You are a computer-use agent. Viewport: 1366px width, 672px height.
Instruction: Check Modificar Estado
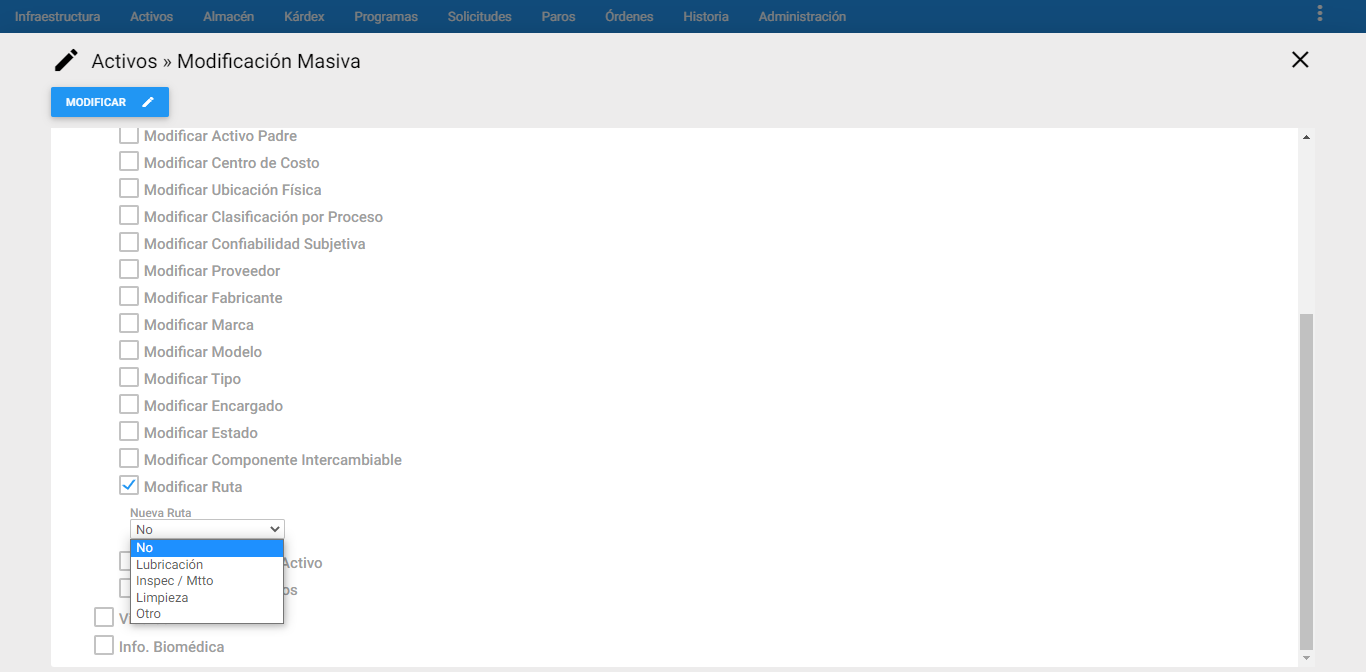129,432
